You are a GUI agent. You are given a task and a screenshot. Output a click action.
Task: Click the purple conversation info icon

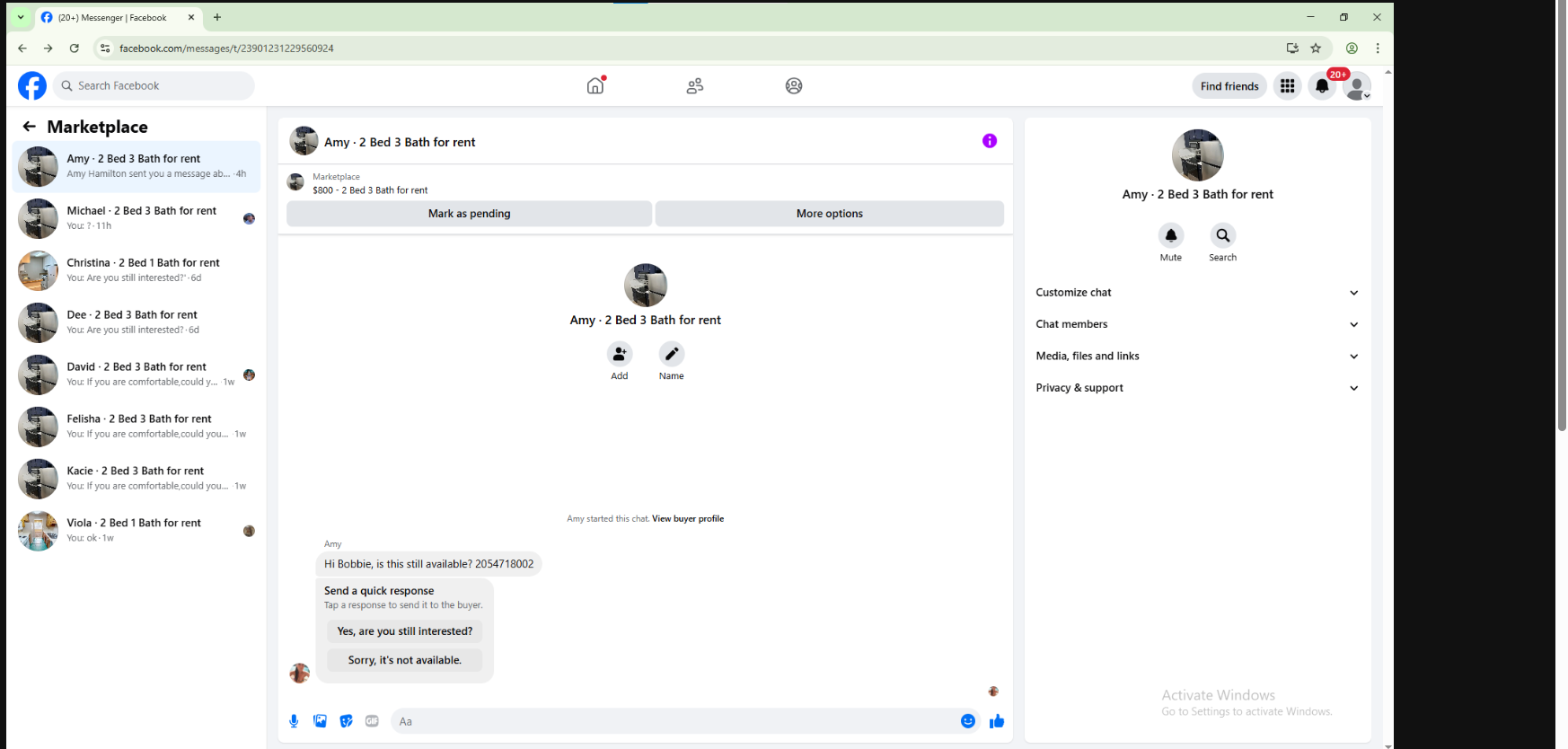point(990,141)
